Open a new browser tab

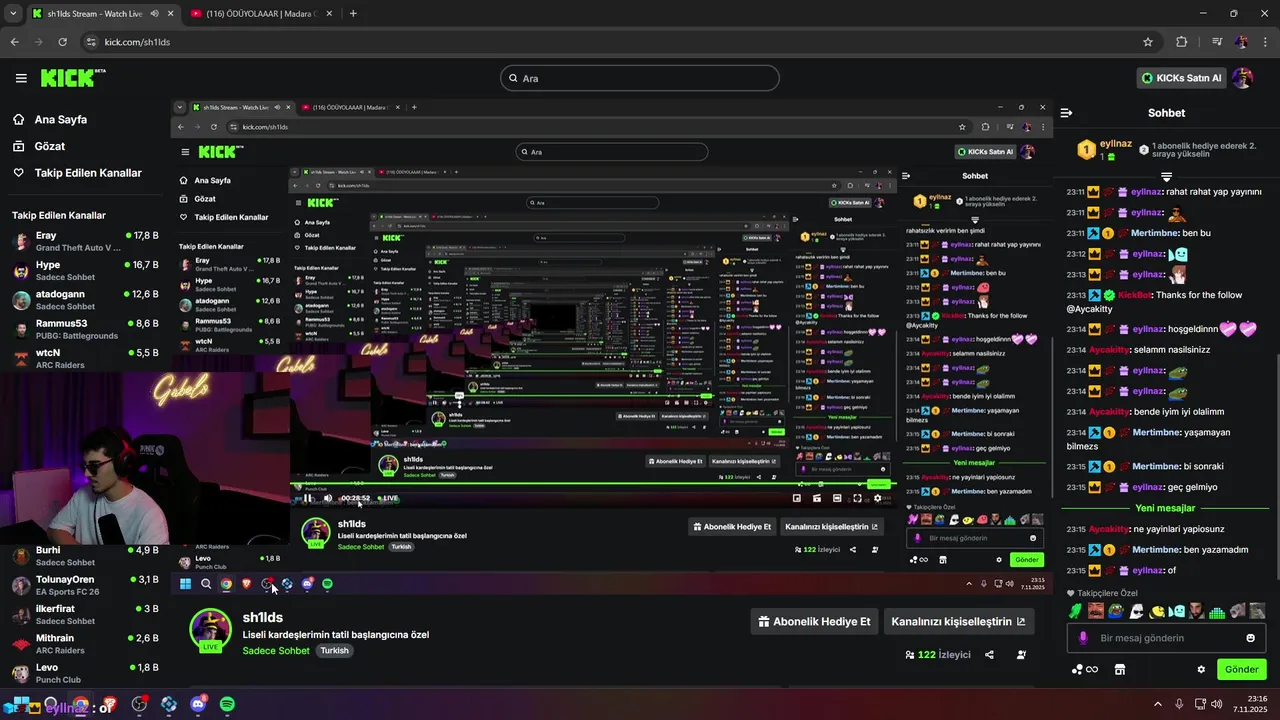[x=353, y=14]
